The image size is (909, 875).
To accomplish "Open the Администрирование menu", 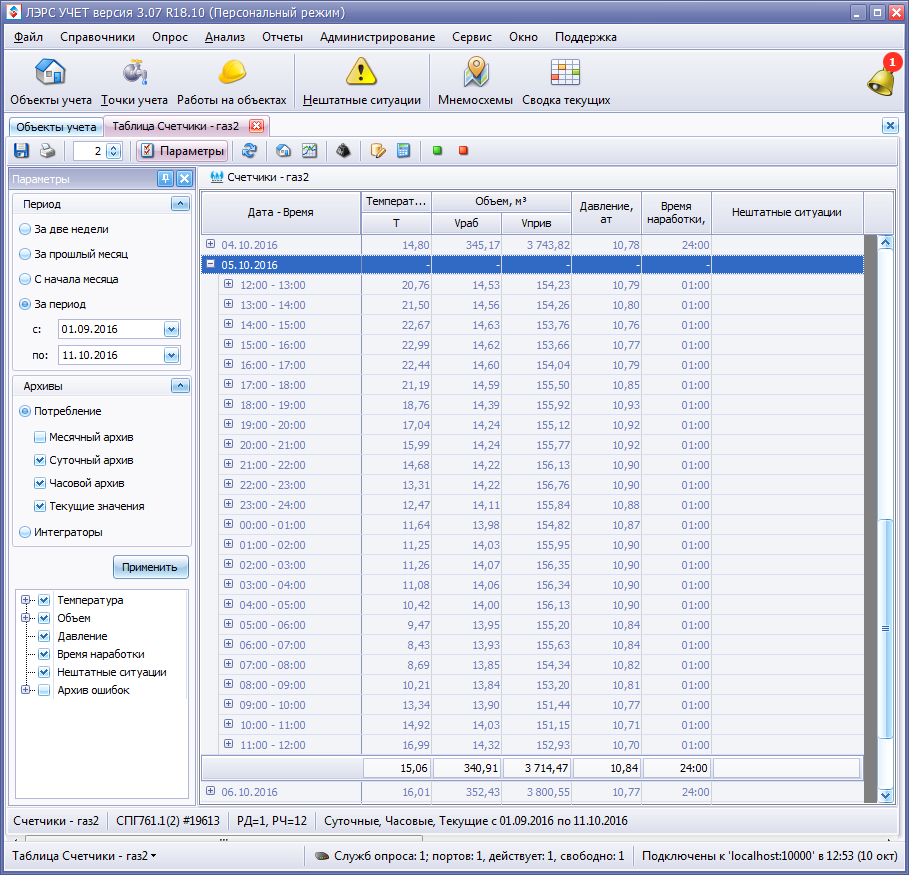I will coord(377,37).
